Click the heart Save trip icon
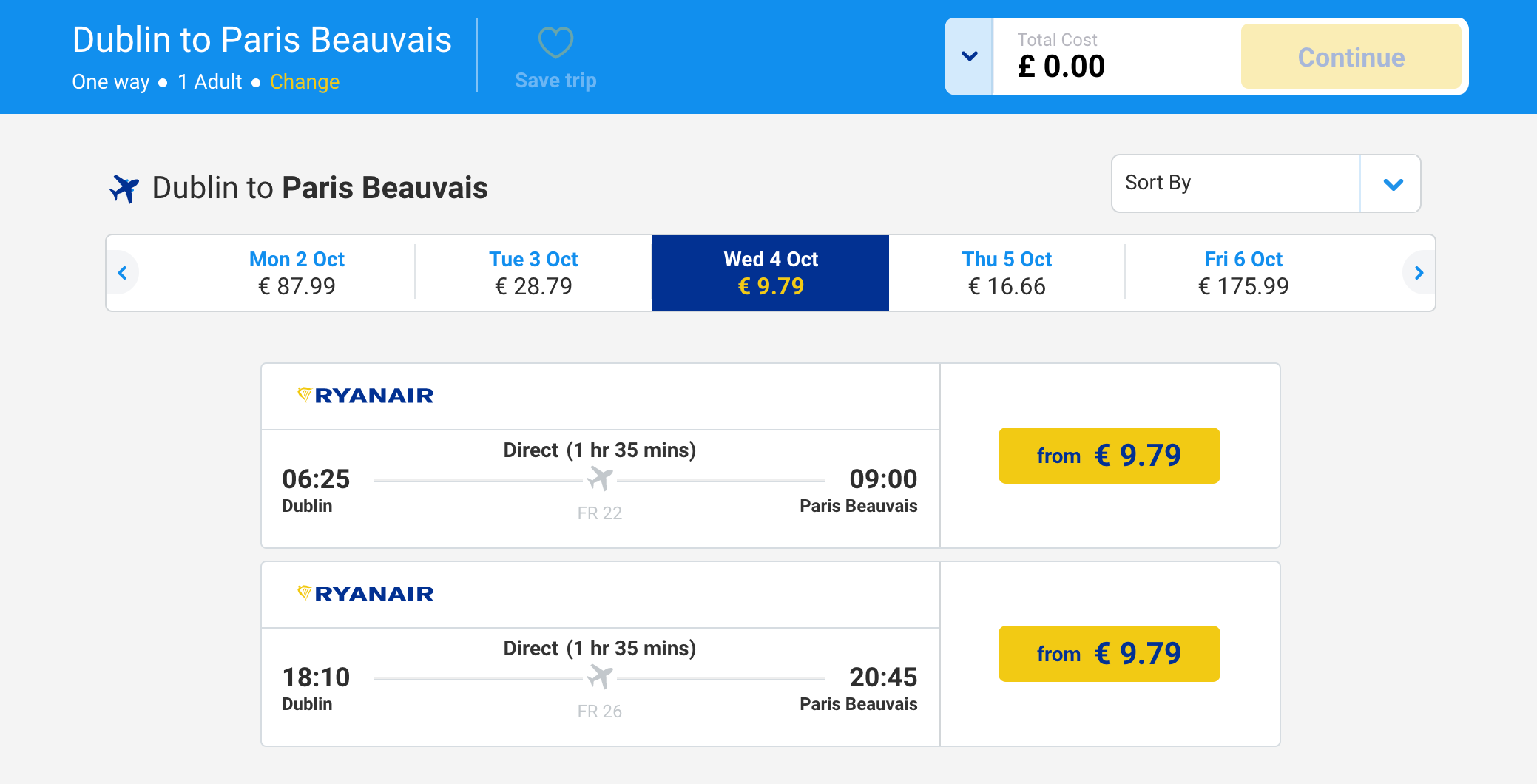The height and width of the screenshot is (784, 1537). (555, 42)
